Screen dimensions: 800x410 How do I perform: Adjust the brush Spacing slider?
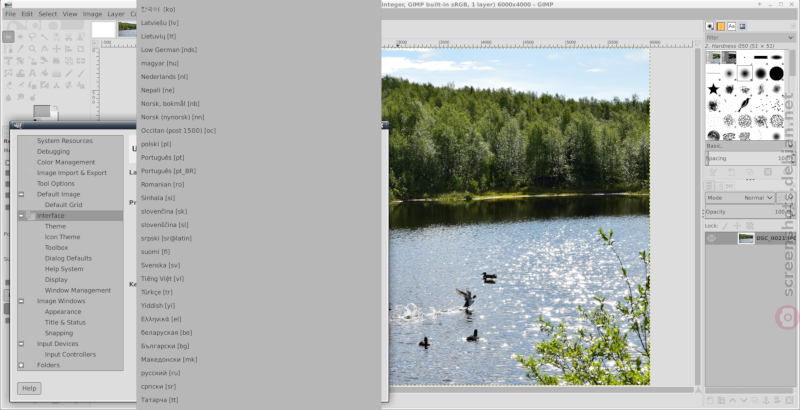point(746,158)
